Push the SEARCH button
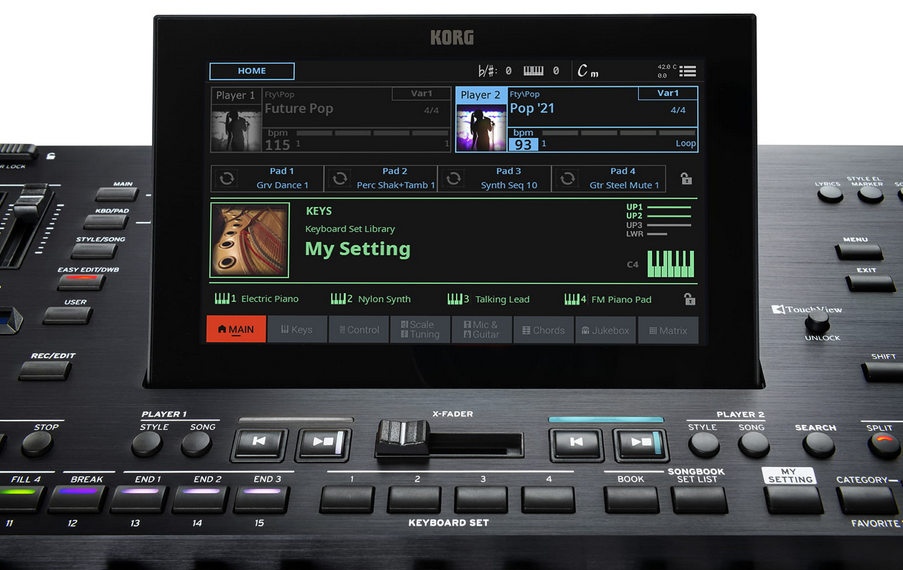Image resolution: width=903 pixels, height=570 pixels. click(x=818, y=445)
